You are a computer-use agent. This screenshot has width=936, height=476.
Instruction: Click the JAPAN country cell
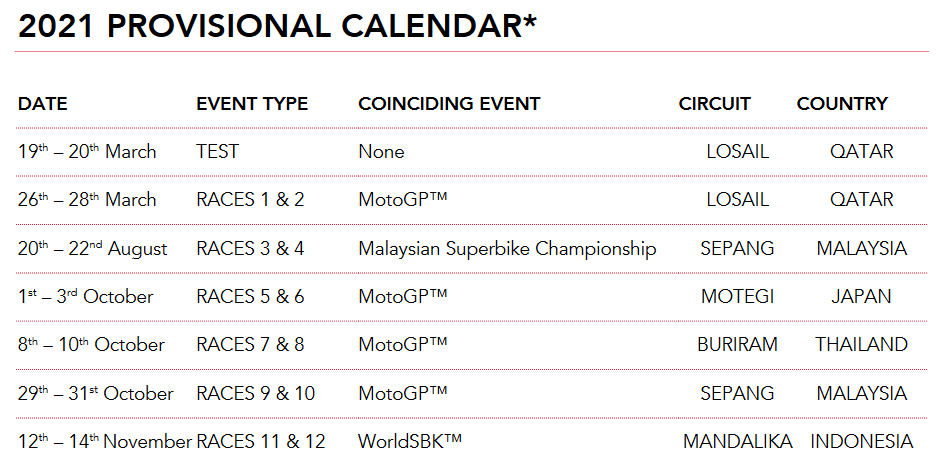(x=861, y=297)
